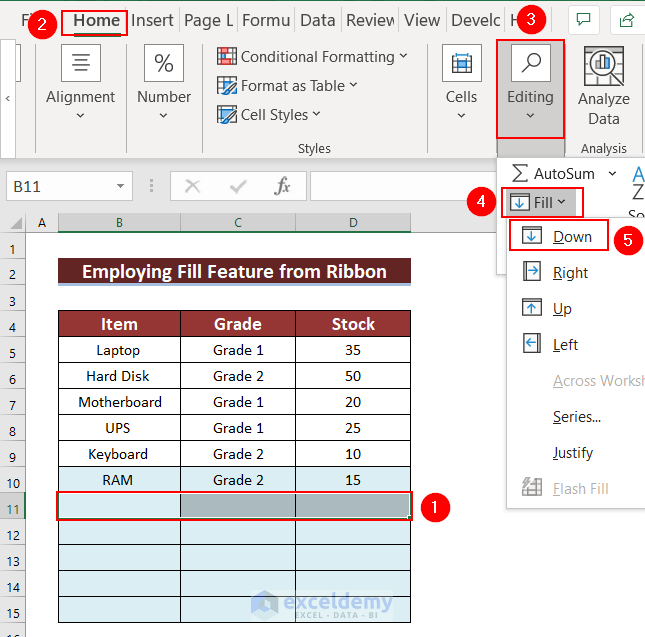Open the Cells group icon
Viewport: 645px width, 637px height.
462,63
